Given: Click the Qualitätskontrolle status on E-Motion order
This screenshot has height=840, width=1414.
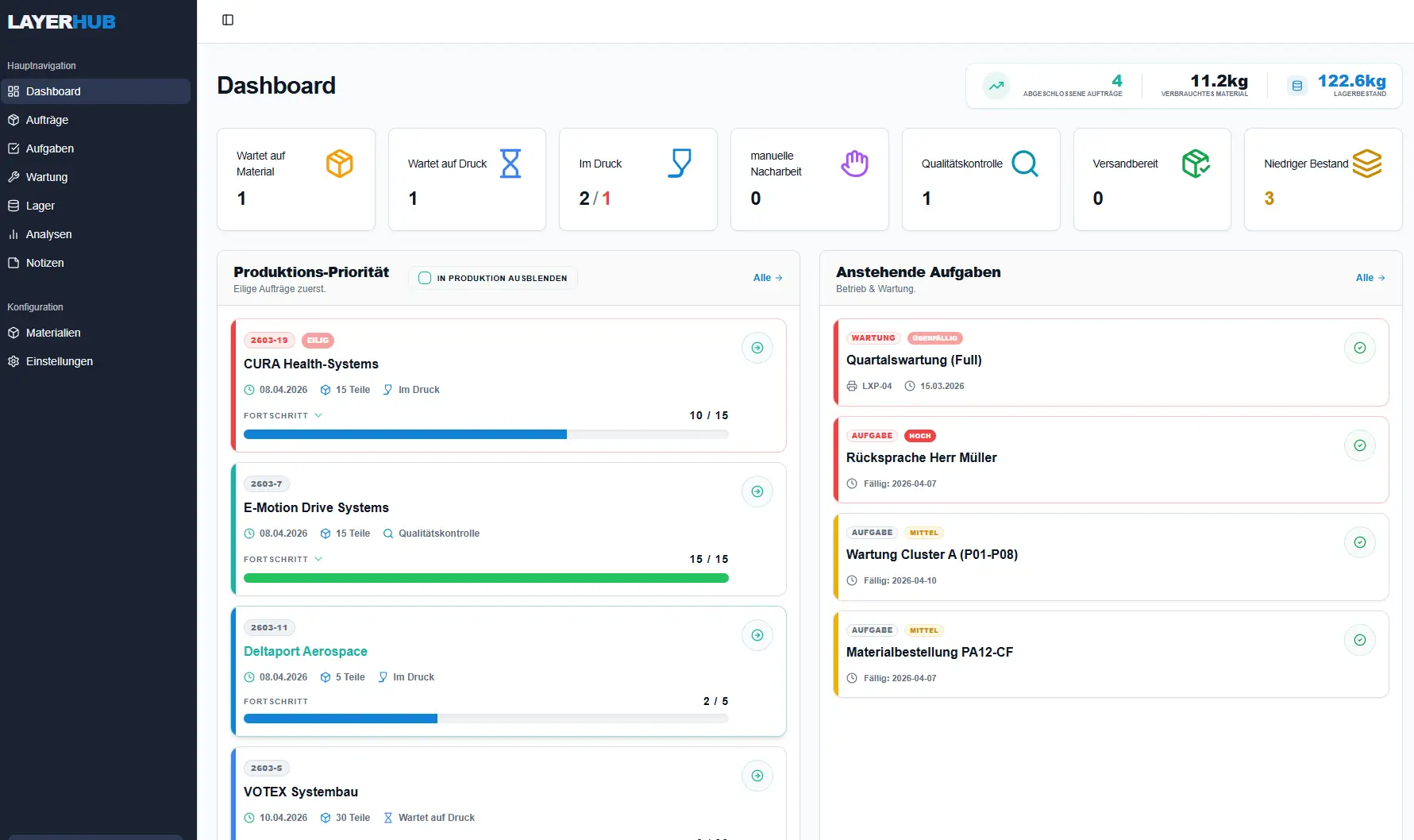Looking at the screenshot, I should tap(431, 534).
